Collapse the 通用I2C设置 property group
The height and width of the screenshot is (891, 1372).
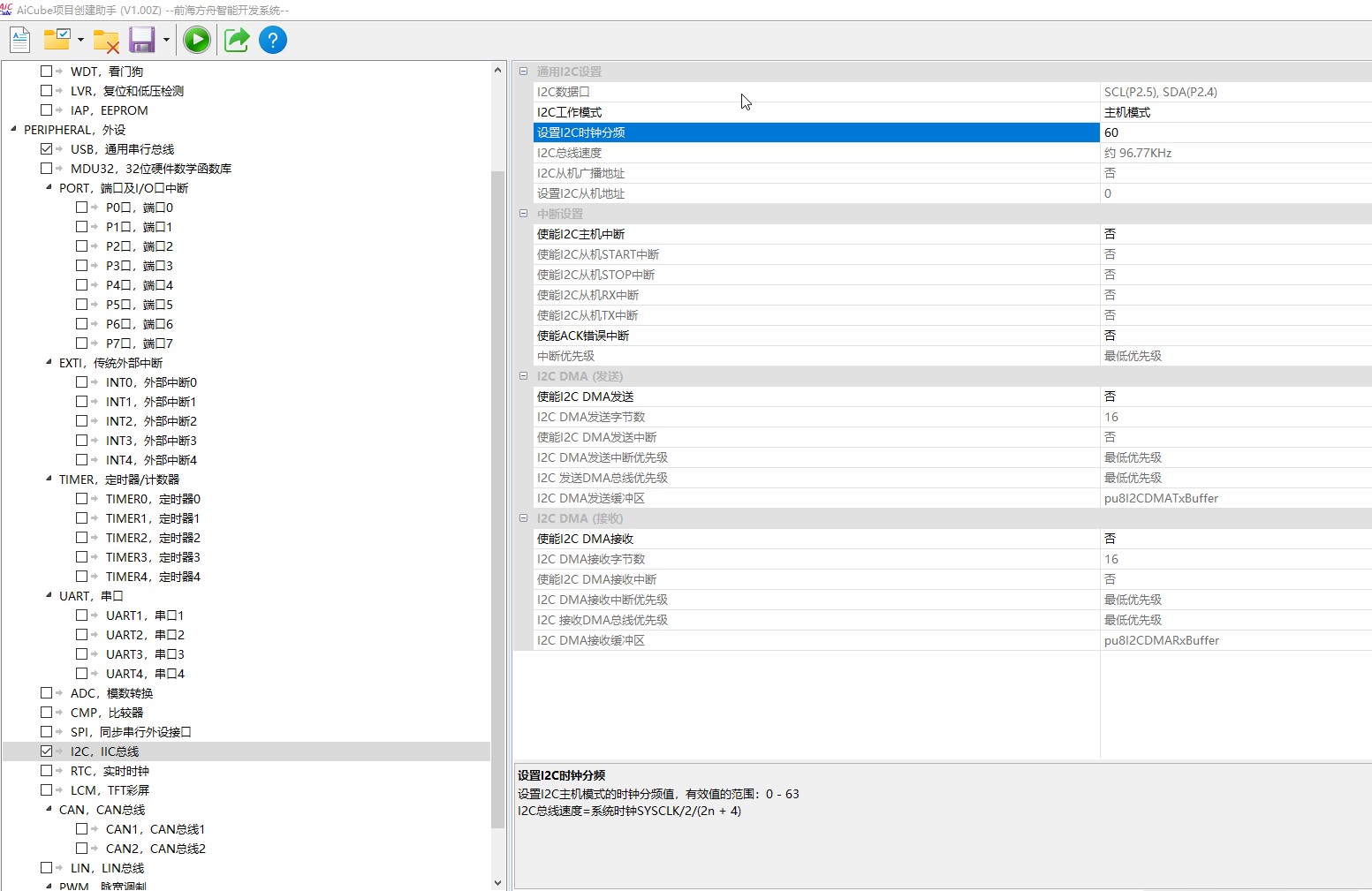tap(523, 72)
